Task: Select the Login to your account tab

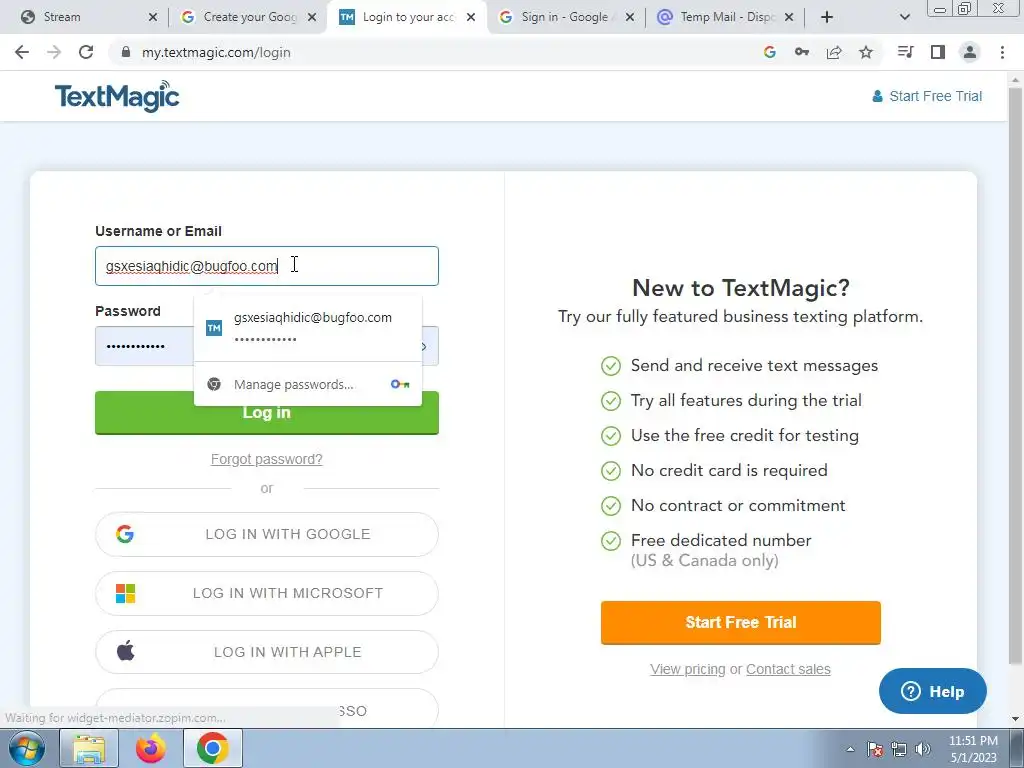Action: point(407,17)
